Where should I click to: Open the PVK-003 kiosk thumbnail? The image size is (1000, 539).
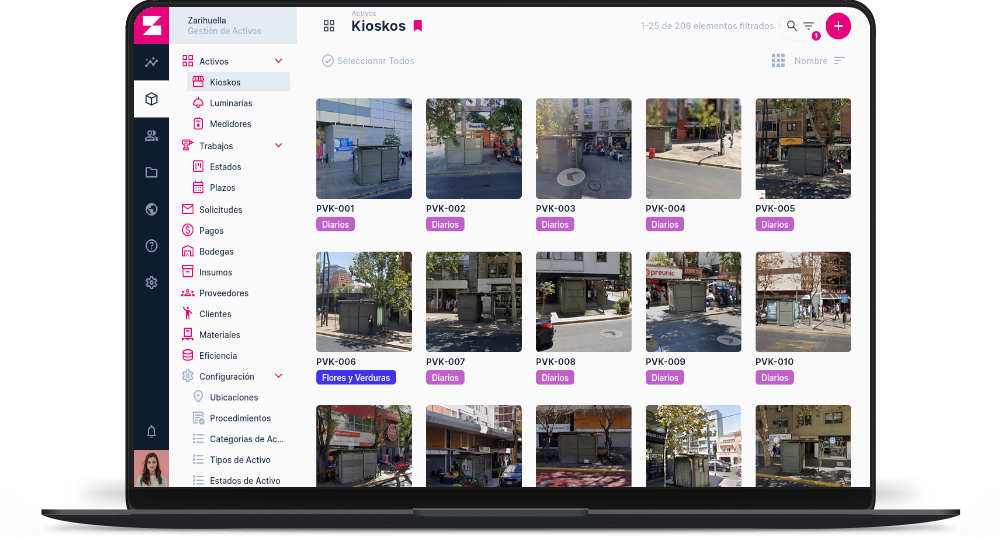coord(583,148)
